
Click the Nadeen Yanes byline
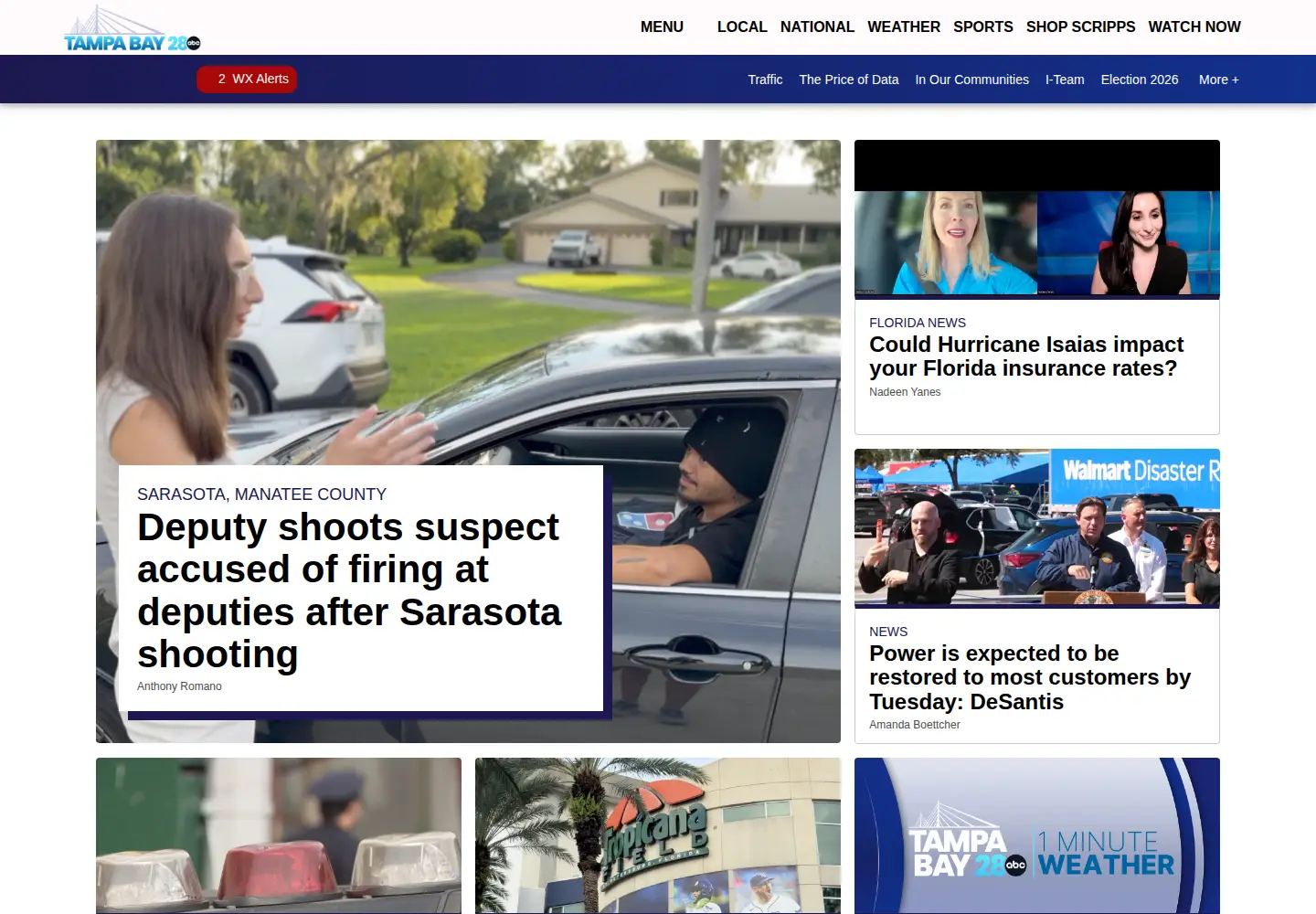point(905,392)
